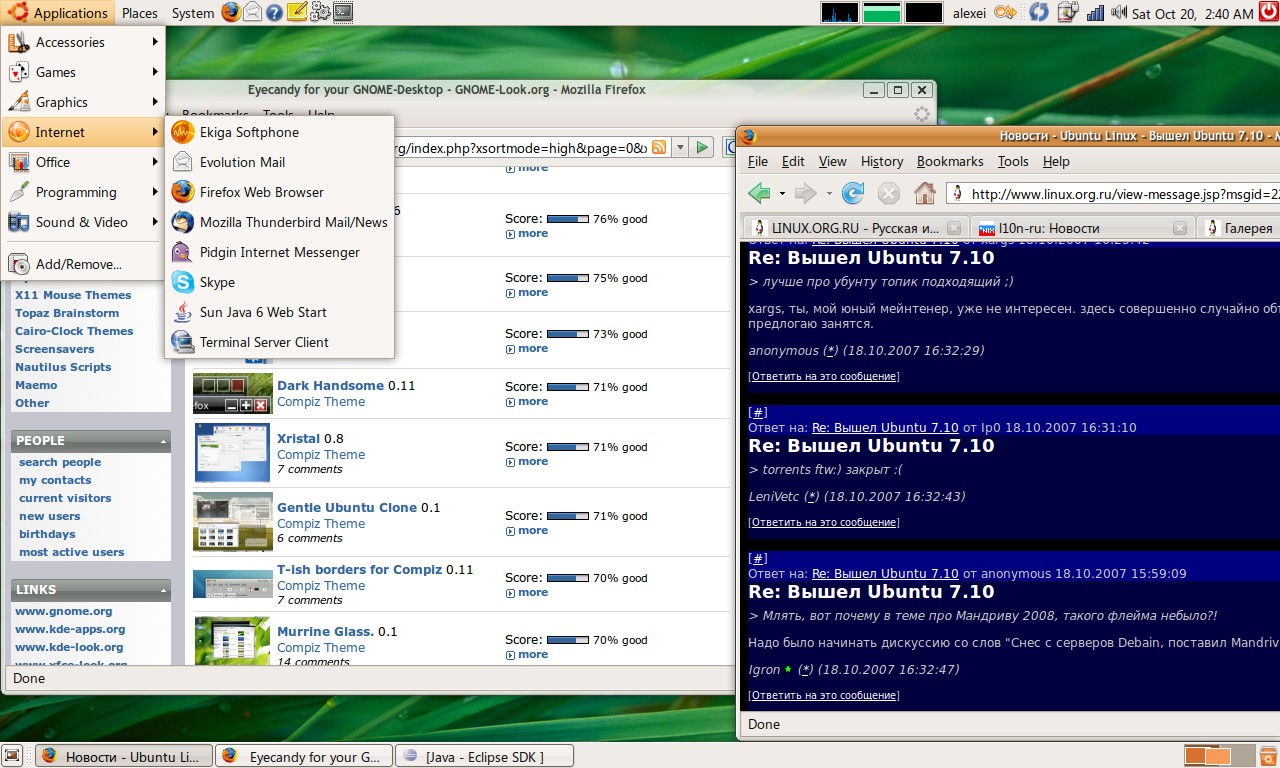Viewport: 1280px width, 768px height.
Task: Open the address bar dropdown in GNOME-Look window
Action: click(680, 147)
